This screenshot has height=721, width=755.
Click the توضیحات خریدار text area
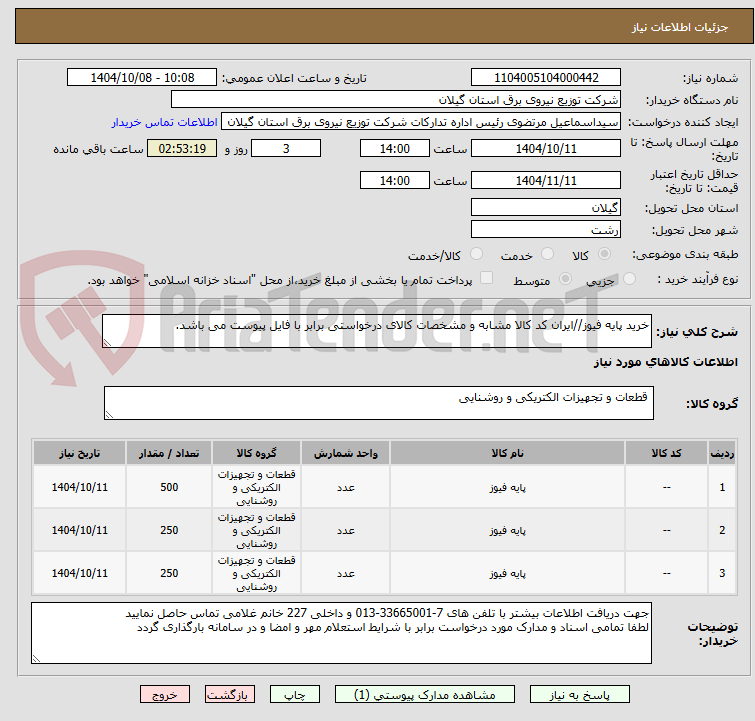click(341, 633)
